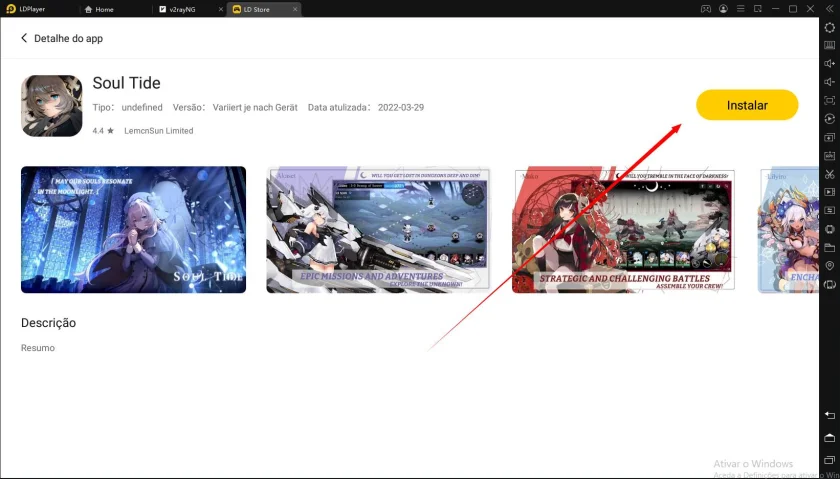Tap the Android home button
The height and width of the screenshot is (479, 840).
pos(829,438)
